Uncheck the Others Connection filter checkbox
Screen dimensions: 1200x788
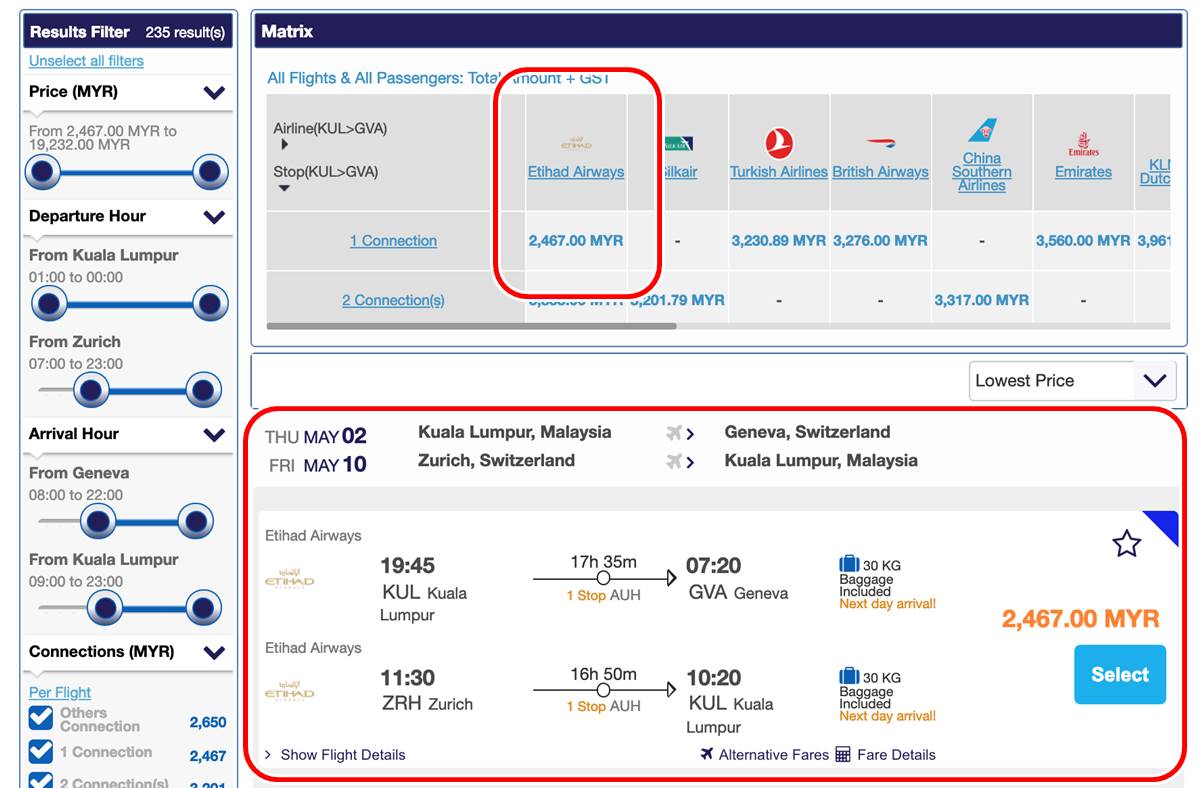(41, 718)
